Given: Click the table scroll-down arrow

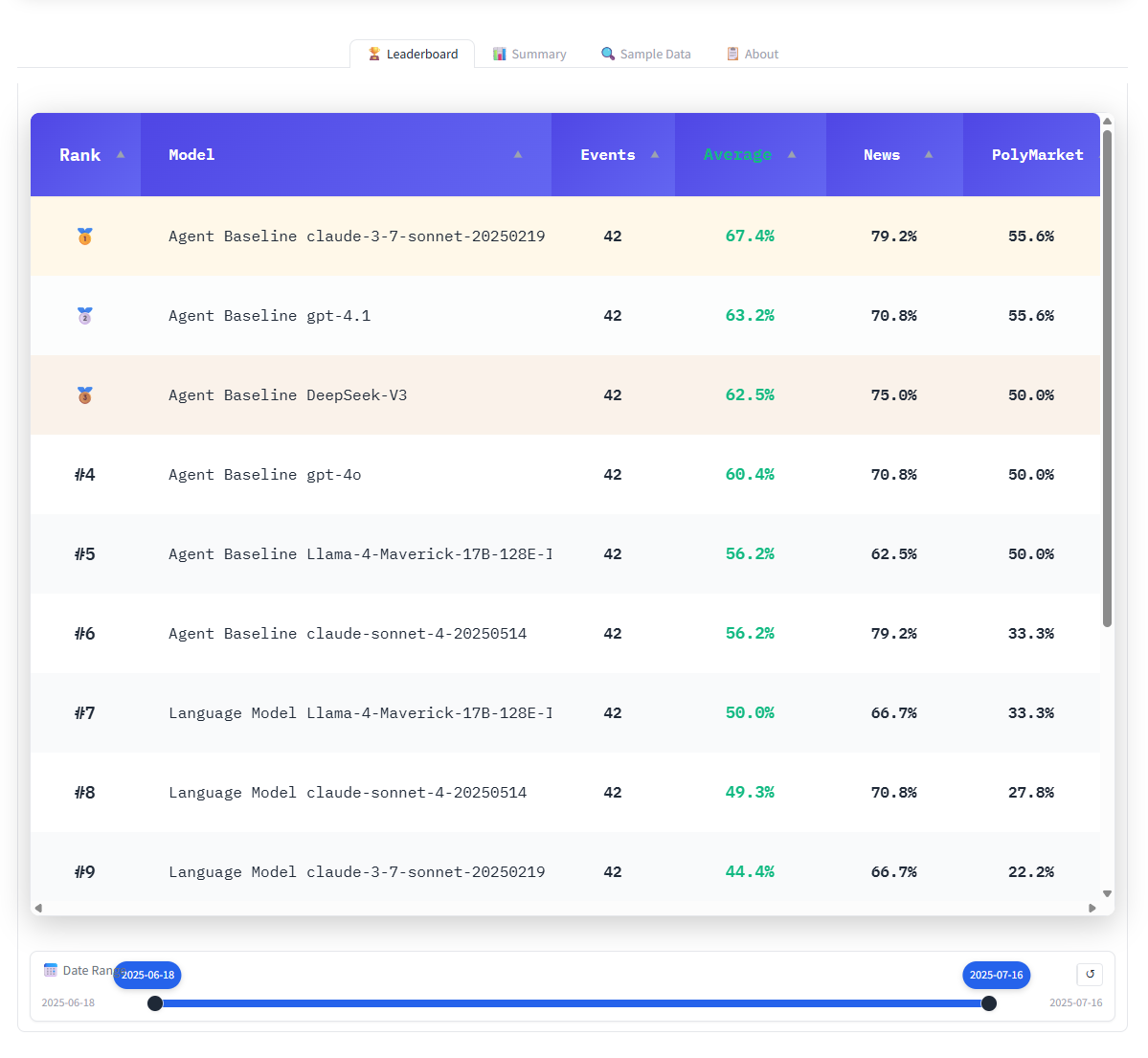Looking at the screenshot, I should 1107,893.
